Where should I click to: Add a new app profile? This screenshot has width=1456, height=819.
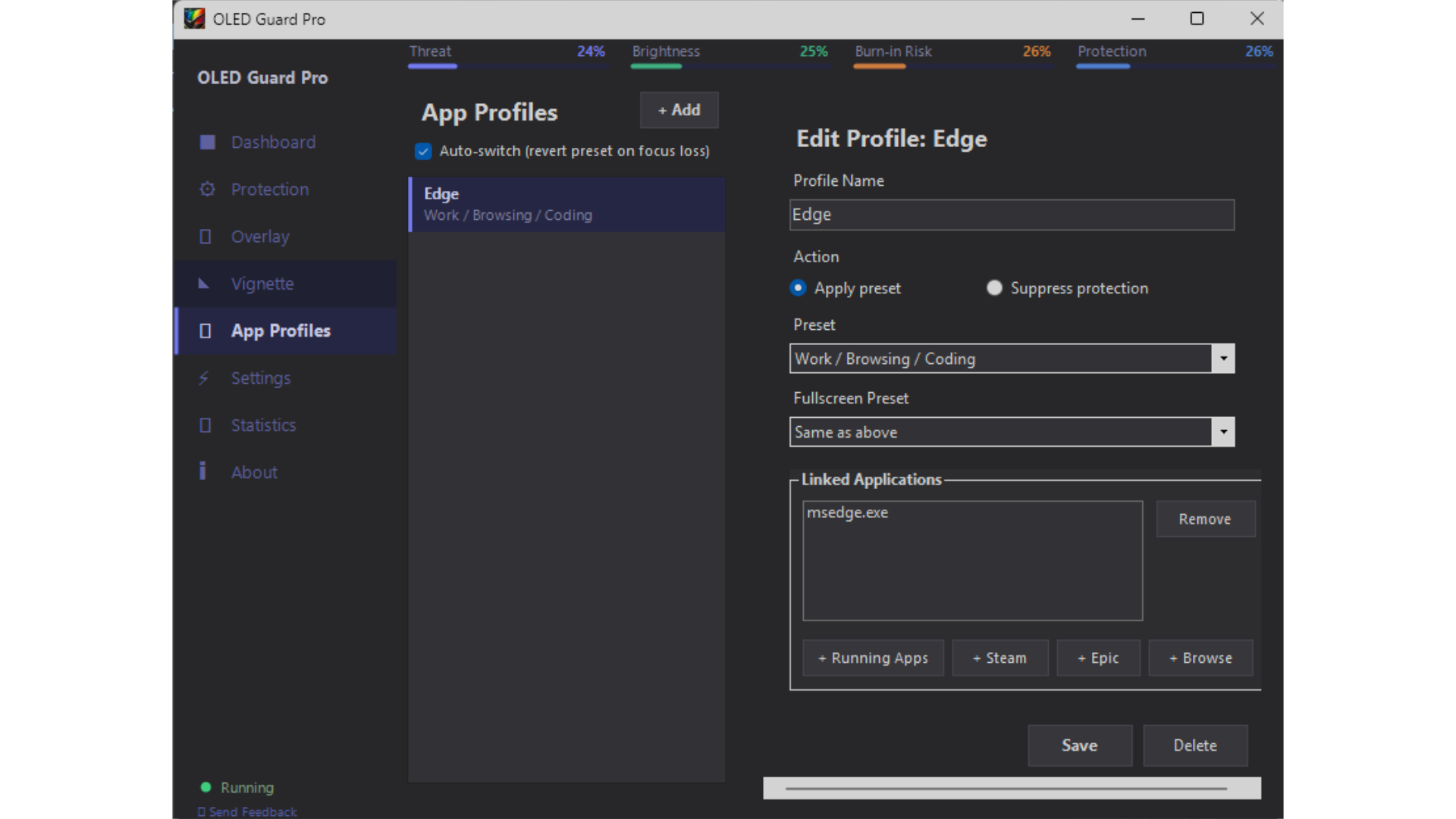[677, 110]
